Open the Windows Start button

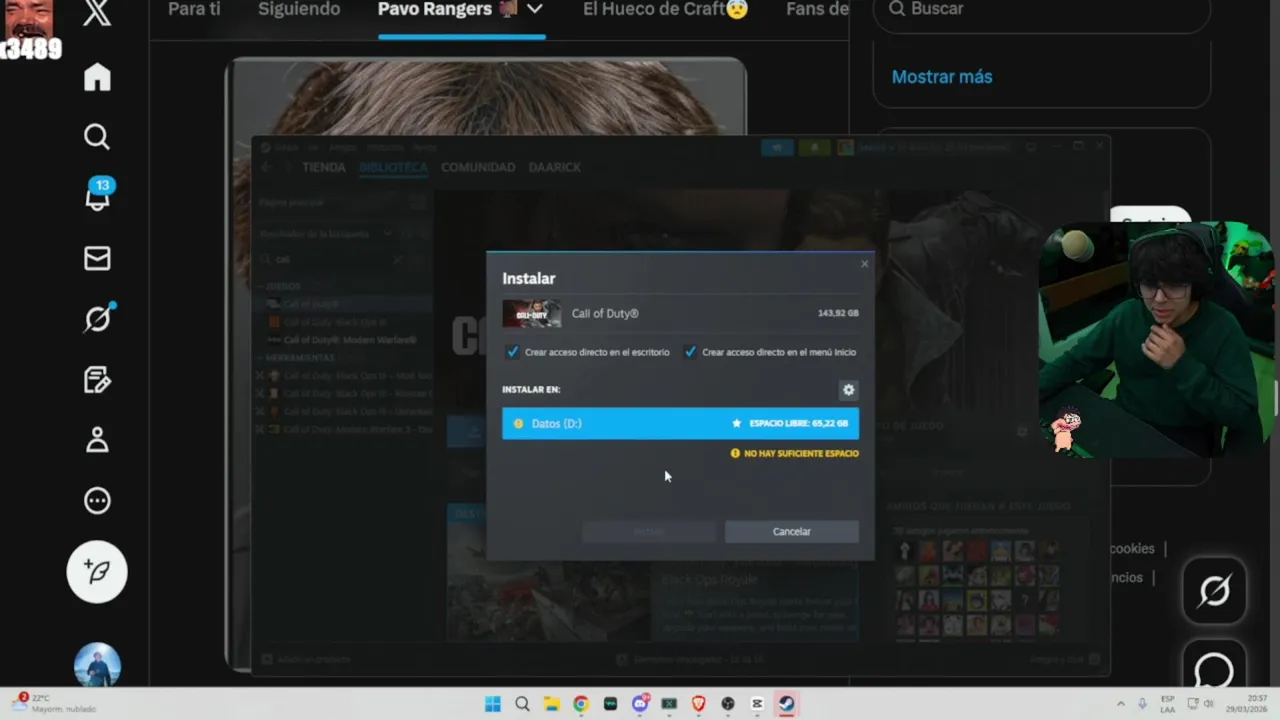[x=493, y=704]
